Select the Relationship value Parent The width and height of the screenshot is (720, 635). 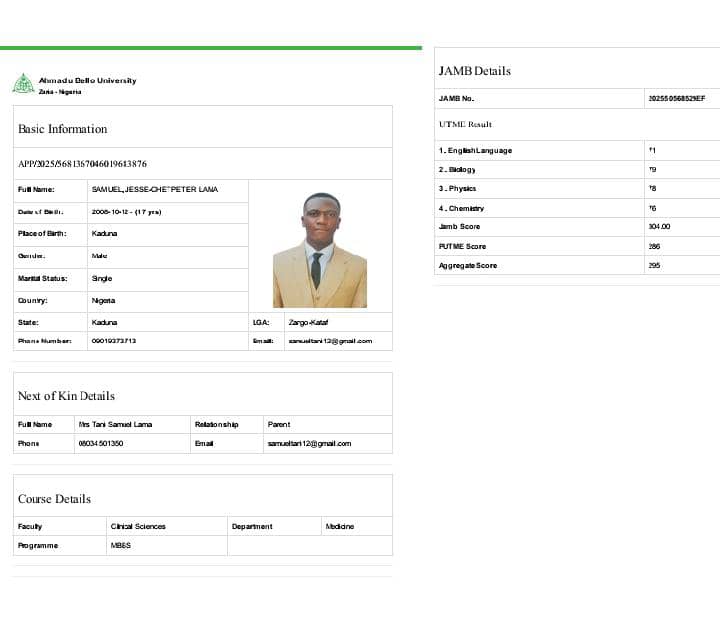[x=279, y=424]
